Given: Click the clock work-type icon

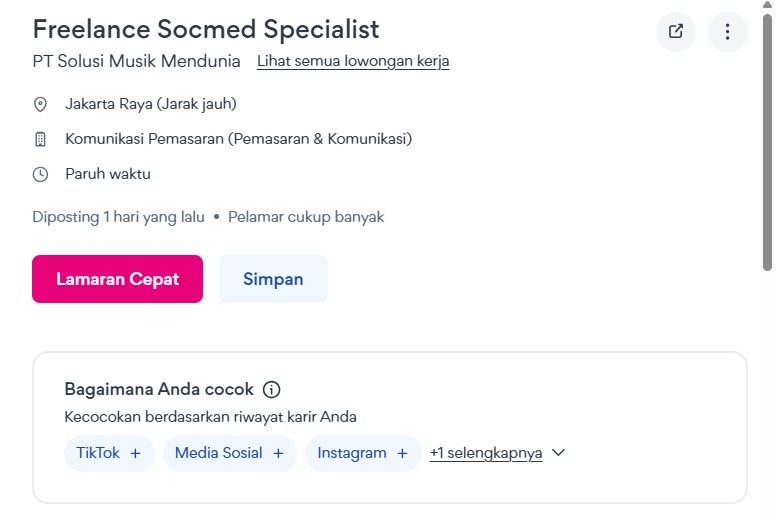Looking at the screenshot, I should 41,174.
